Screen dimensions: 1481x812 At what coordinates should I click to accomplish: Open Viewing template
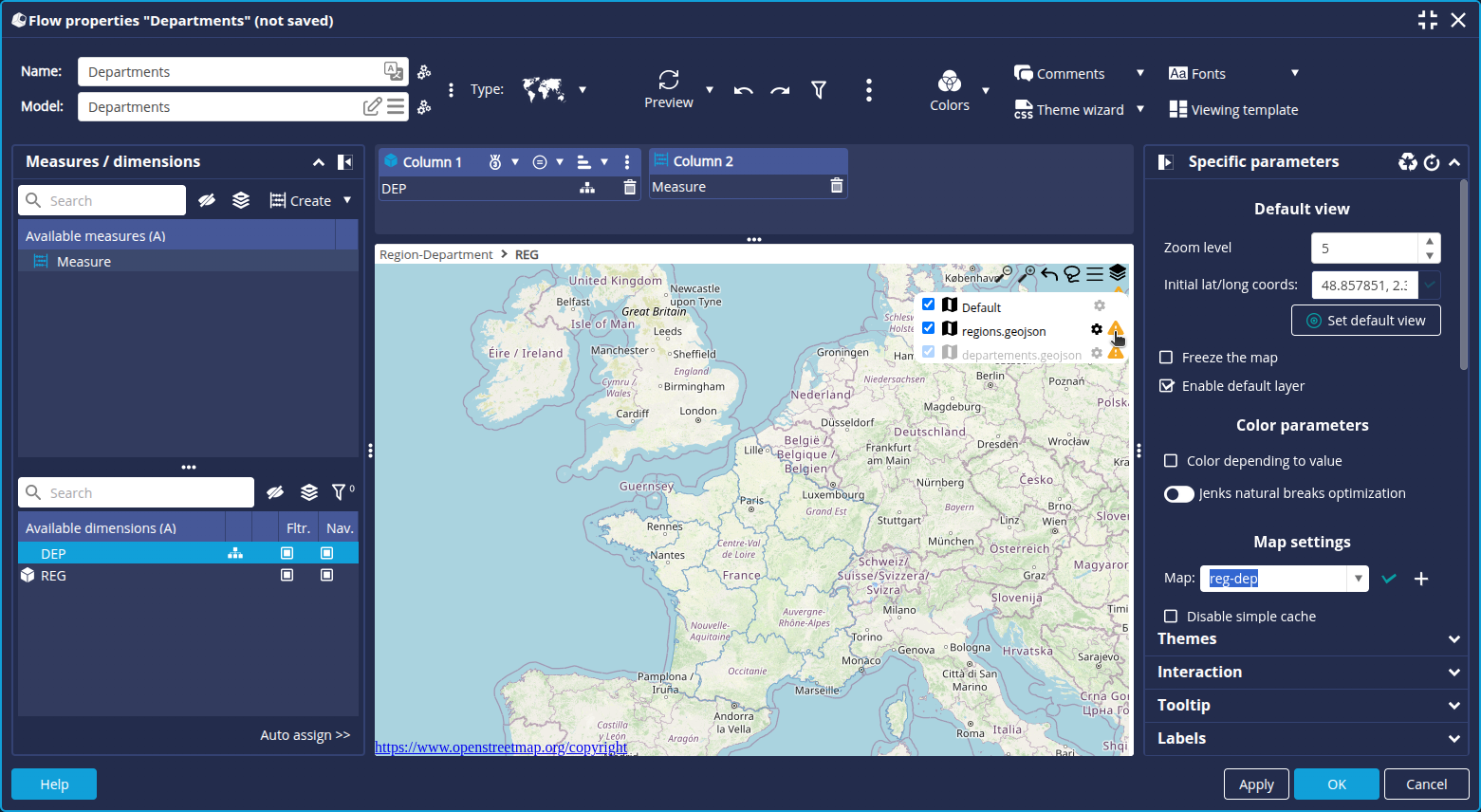point(1233,110)
